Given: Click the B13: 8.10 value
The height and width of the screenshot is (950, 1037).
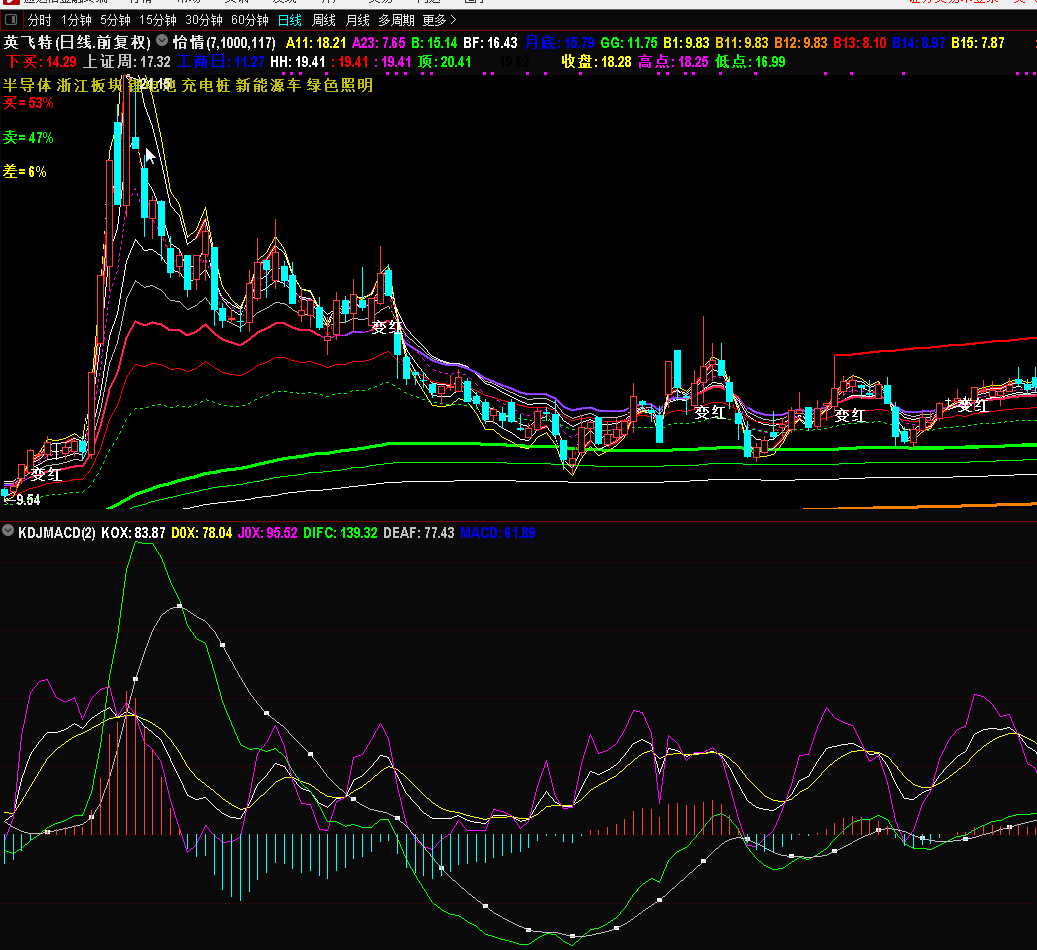Looking at the screenshot, I should coord(859,43).
